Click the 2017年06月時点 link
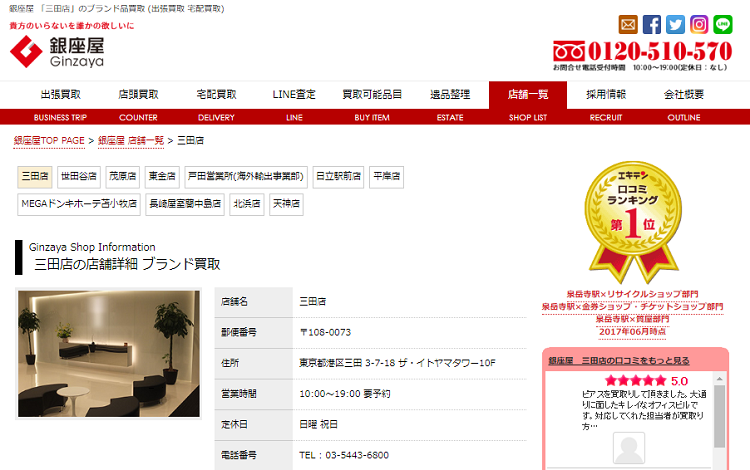Screen dimensions: 750x470 pyautogui.click(x=632, y=331)
